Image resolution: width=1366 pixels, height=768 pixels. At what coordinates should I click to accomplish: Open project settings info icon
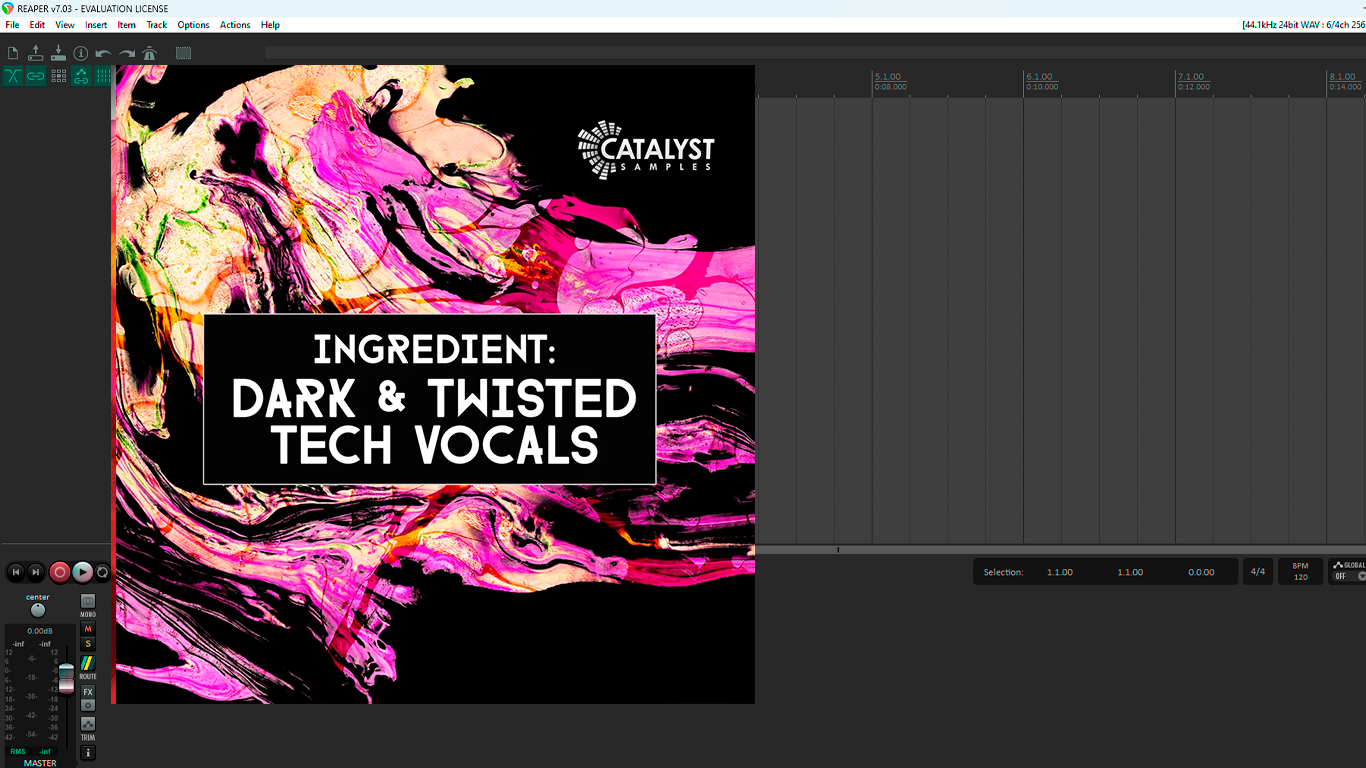click(x=81, y=53)
